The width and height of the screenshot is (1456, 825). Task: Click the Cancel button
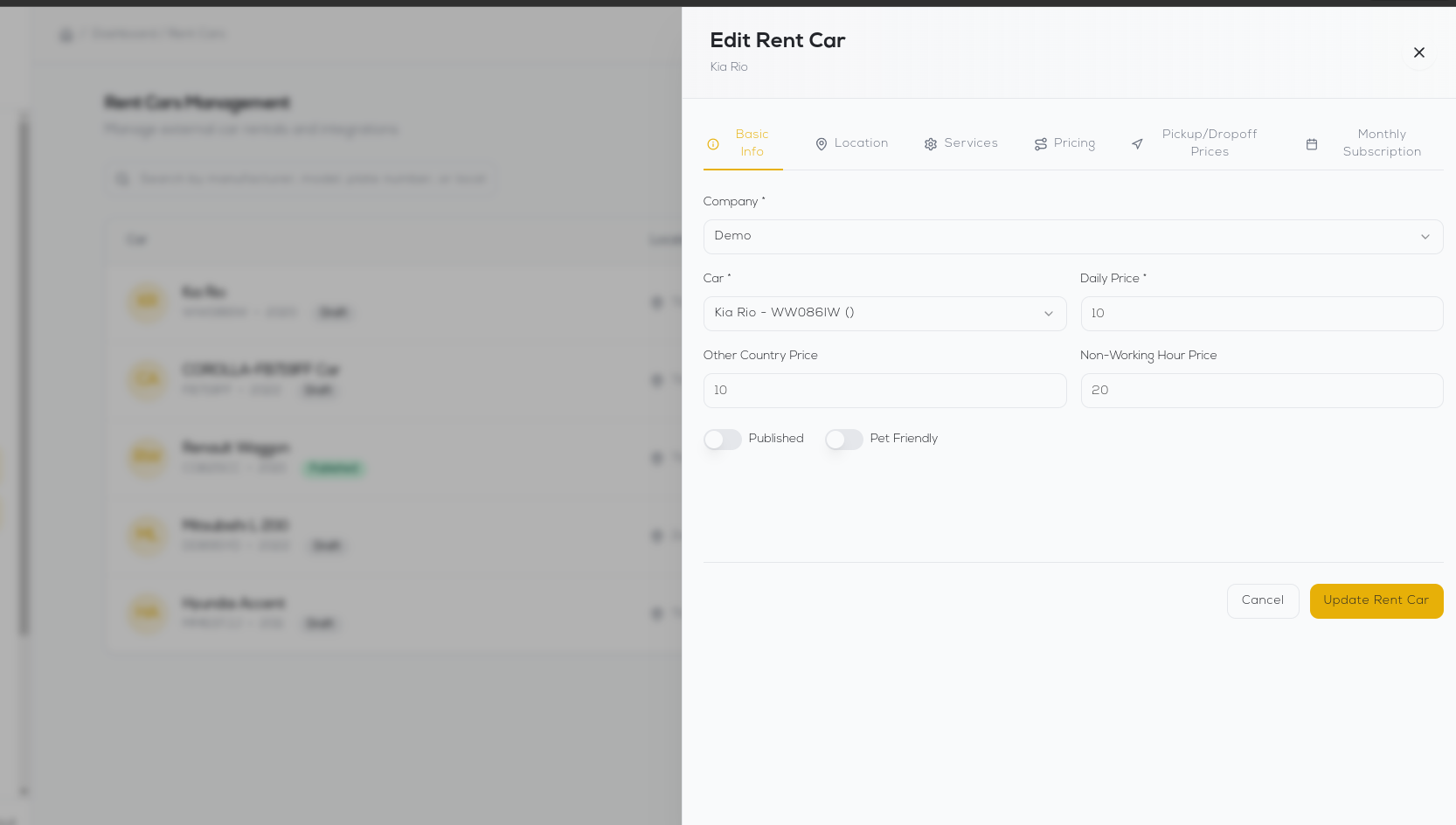(1262, 600)
